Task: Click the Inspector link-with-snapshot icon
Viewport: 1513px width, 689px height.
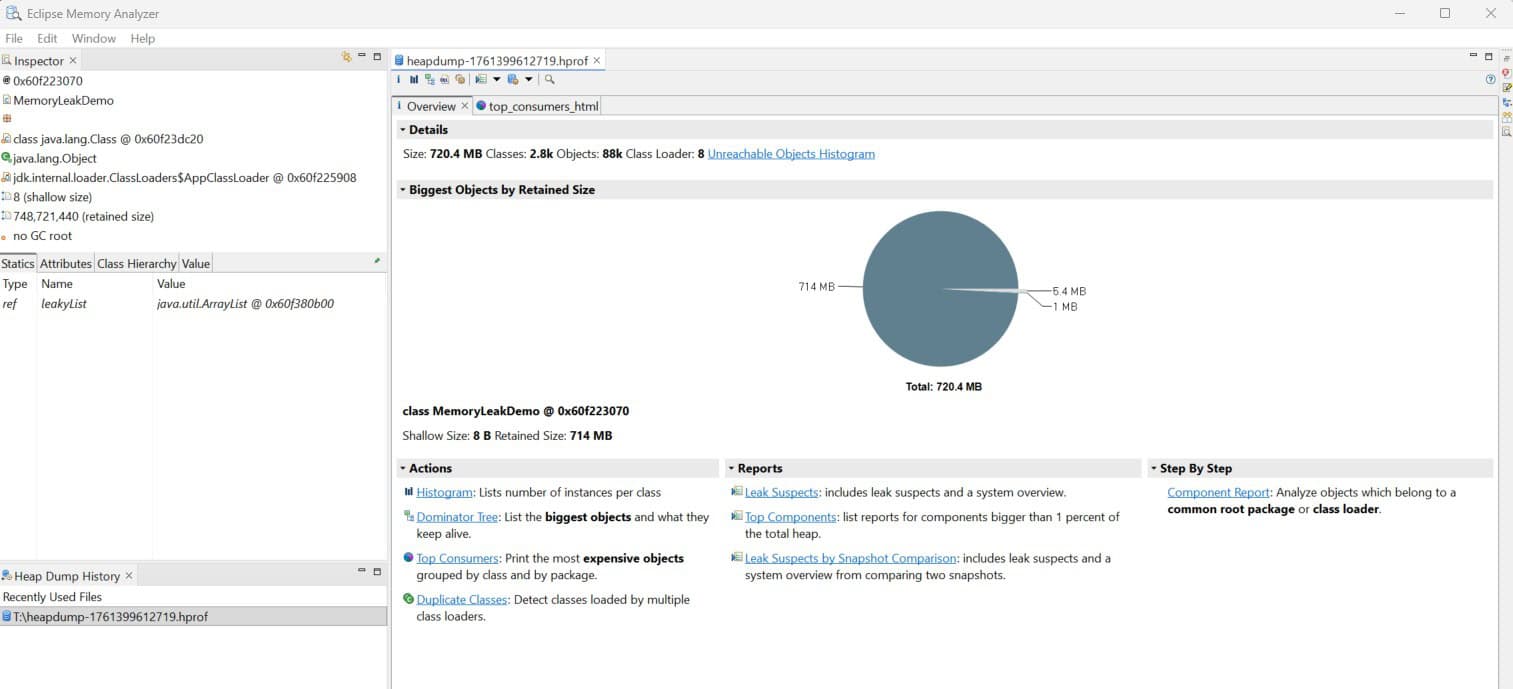Action: tap(346, 58)
